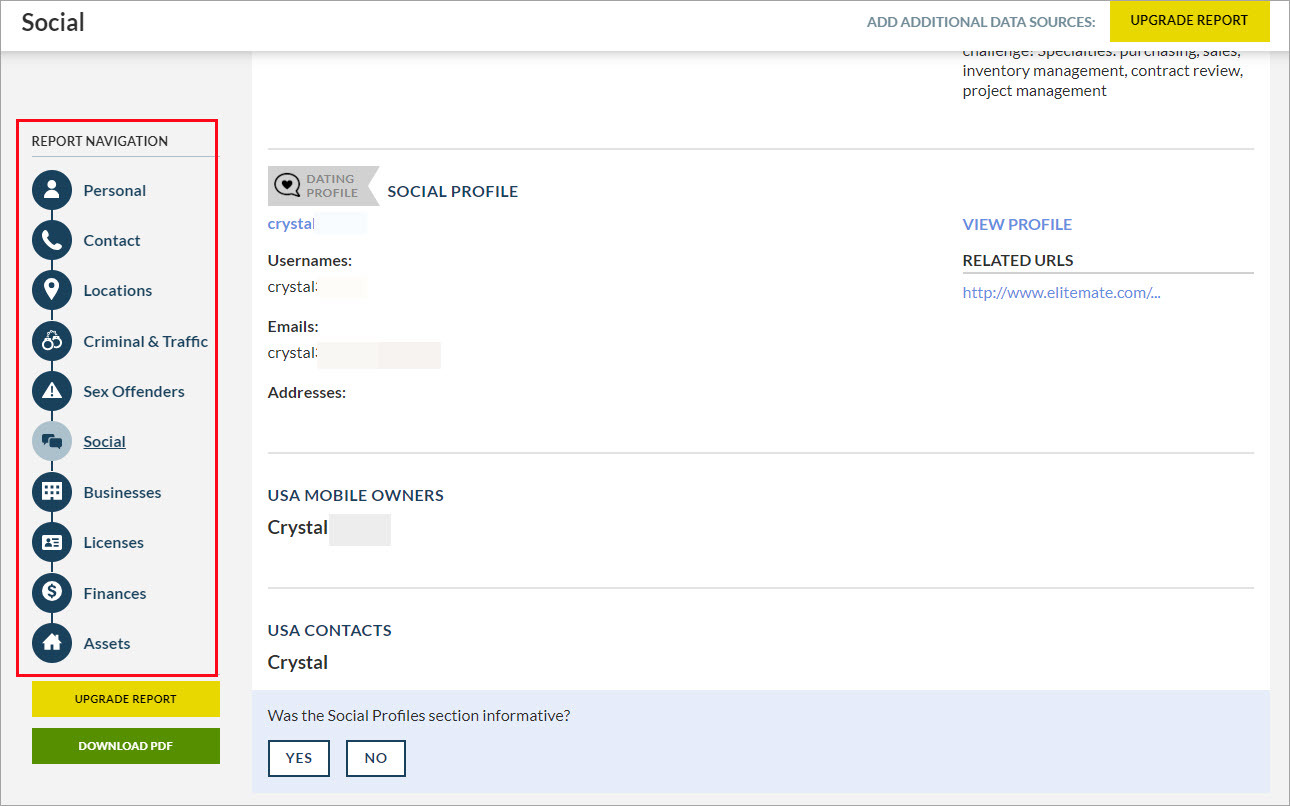Select the underlined Social navigation label
This screenshot has height=806, width=1290.
pyautogui.click(x=105, y=441)
